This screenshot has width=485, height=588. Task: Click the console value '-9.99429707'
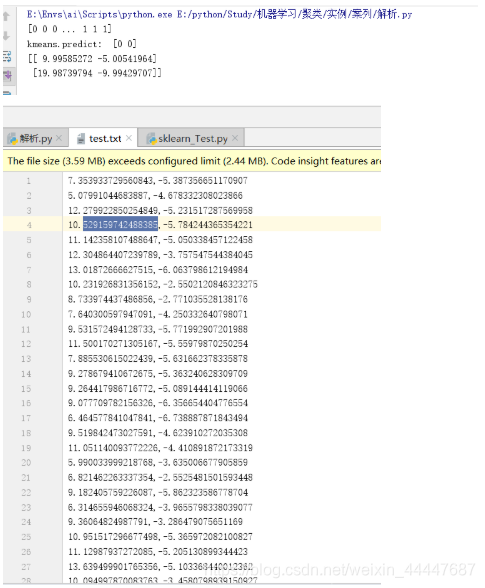click(125, 73)
